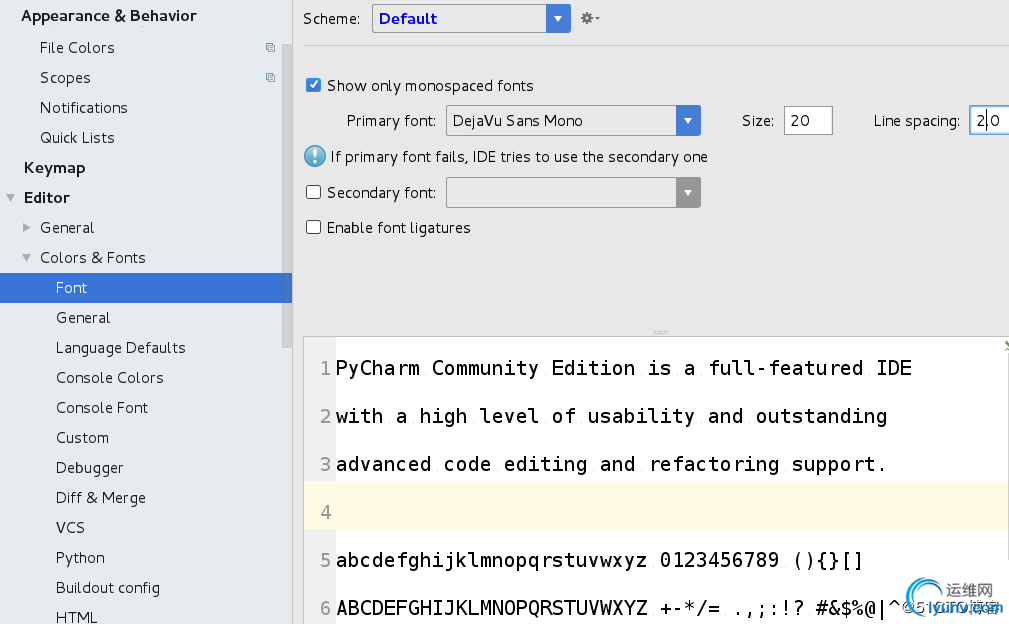Enable the Secondary font checkbox
The height and width of the screenshot is (624, 1009).
[x=314, y=192]
